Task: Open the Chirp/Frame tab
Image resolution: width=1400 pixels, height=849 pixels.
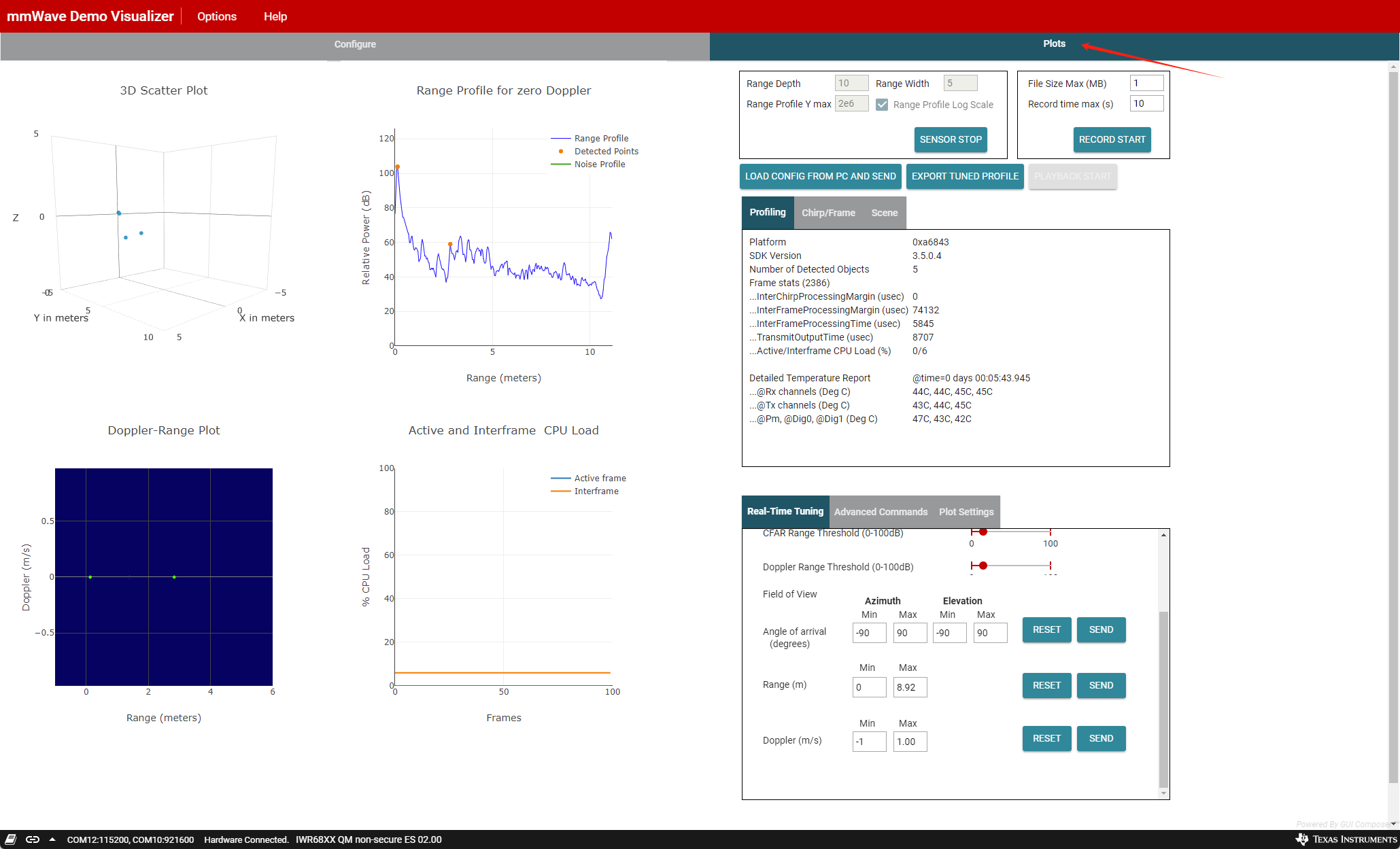Action: pos(828,213)
